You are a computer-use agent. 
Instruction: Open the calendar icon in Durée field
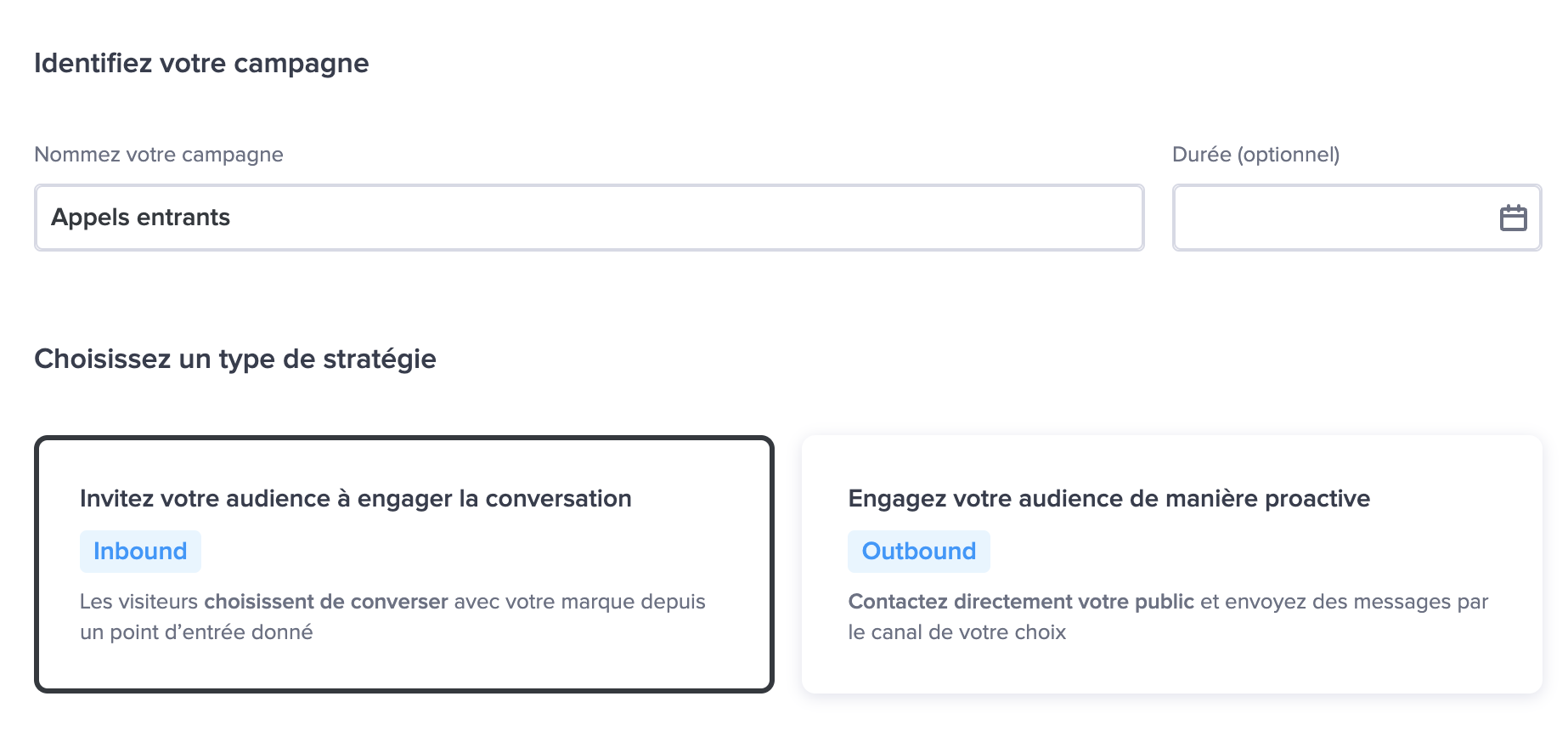[x=1513, y=218]
